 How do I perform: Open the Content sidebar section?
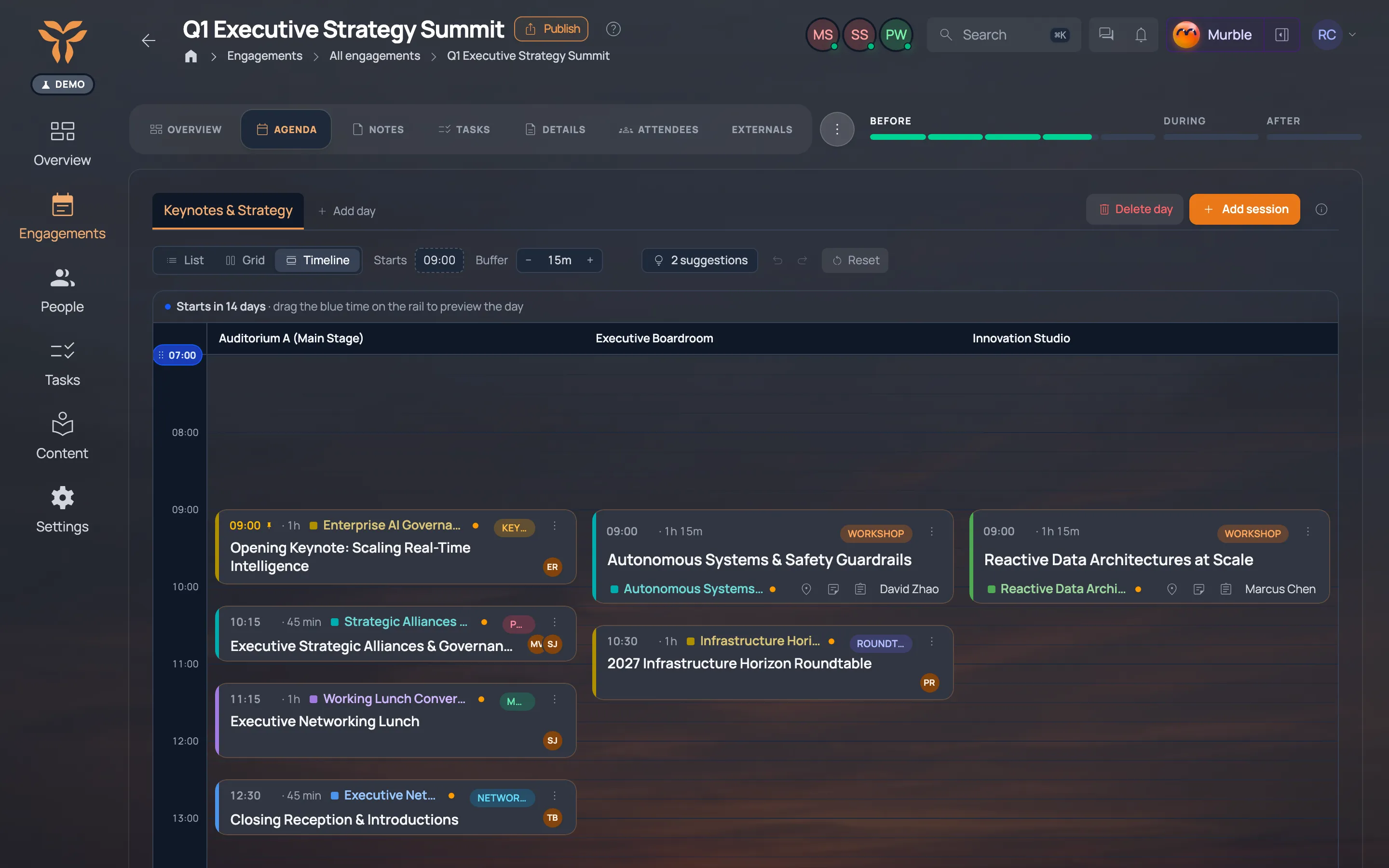pos(62,436)
